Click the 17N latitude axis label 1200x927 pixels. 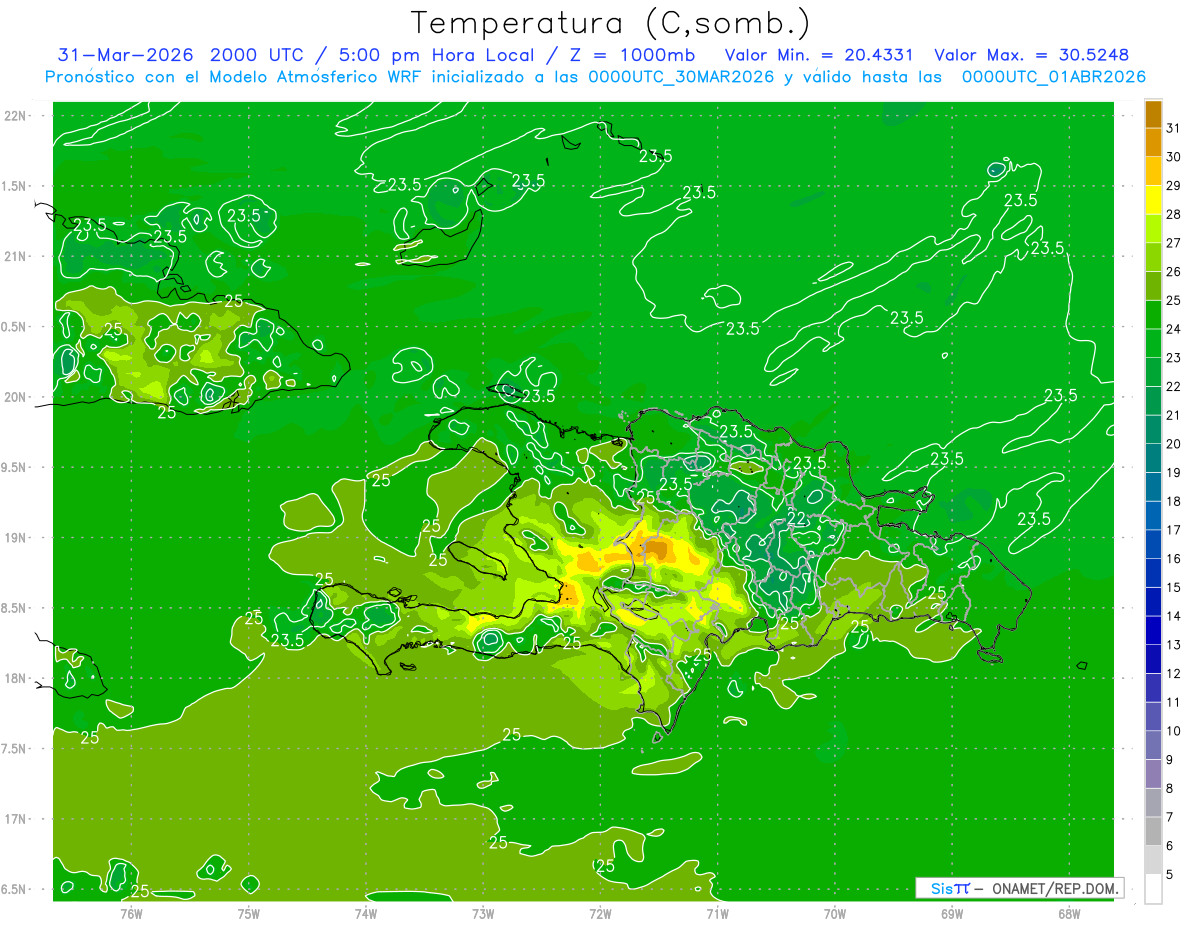click(15, 819)
